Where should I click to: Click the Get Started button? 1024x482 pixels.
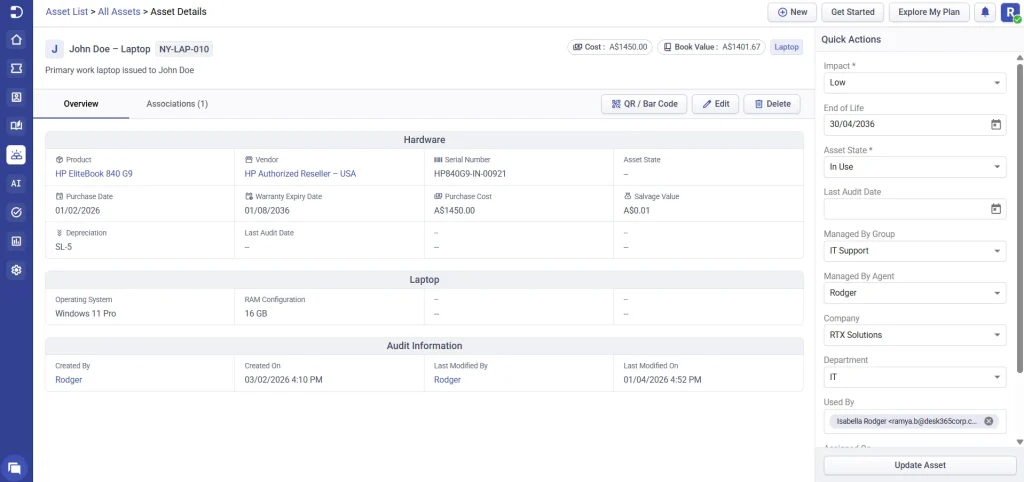click(x=852, y=12)
